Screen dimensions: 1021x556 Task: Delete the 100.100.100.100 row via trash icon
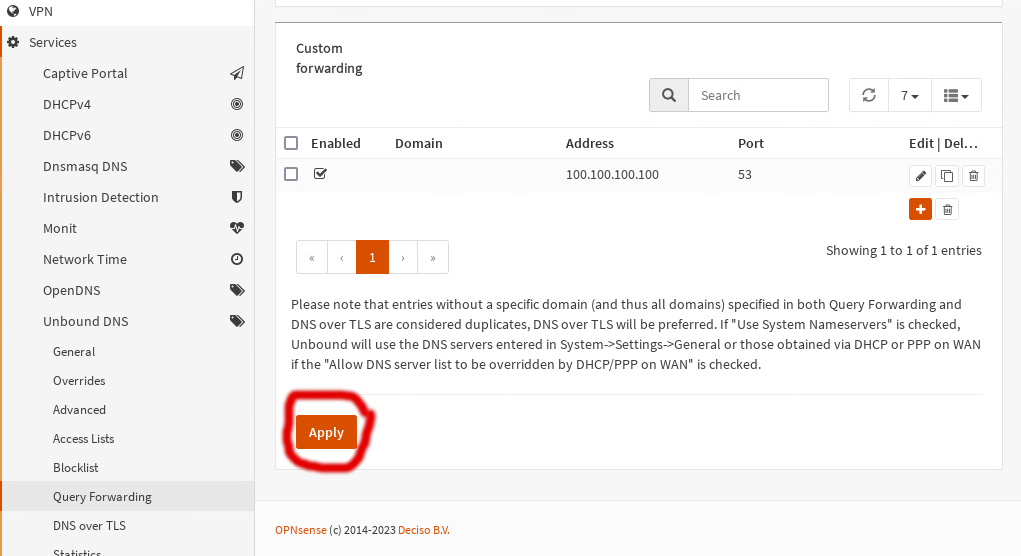(x=974, y=176)
